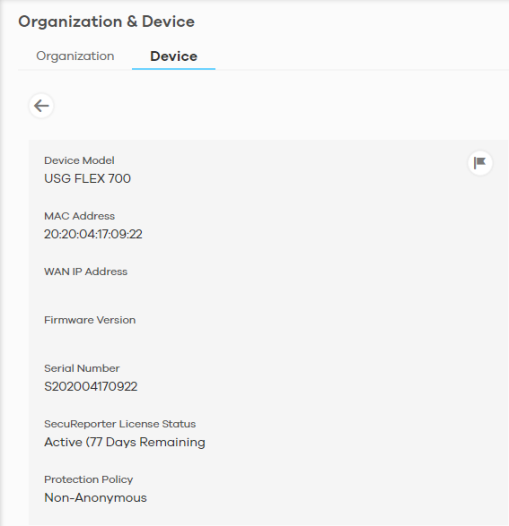The width and height of the screenshot is (509, 526).
Task: Click the Protection Policy label
Action: 89,480
